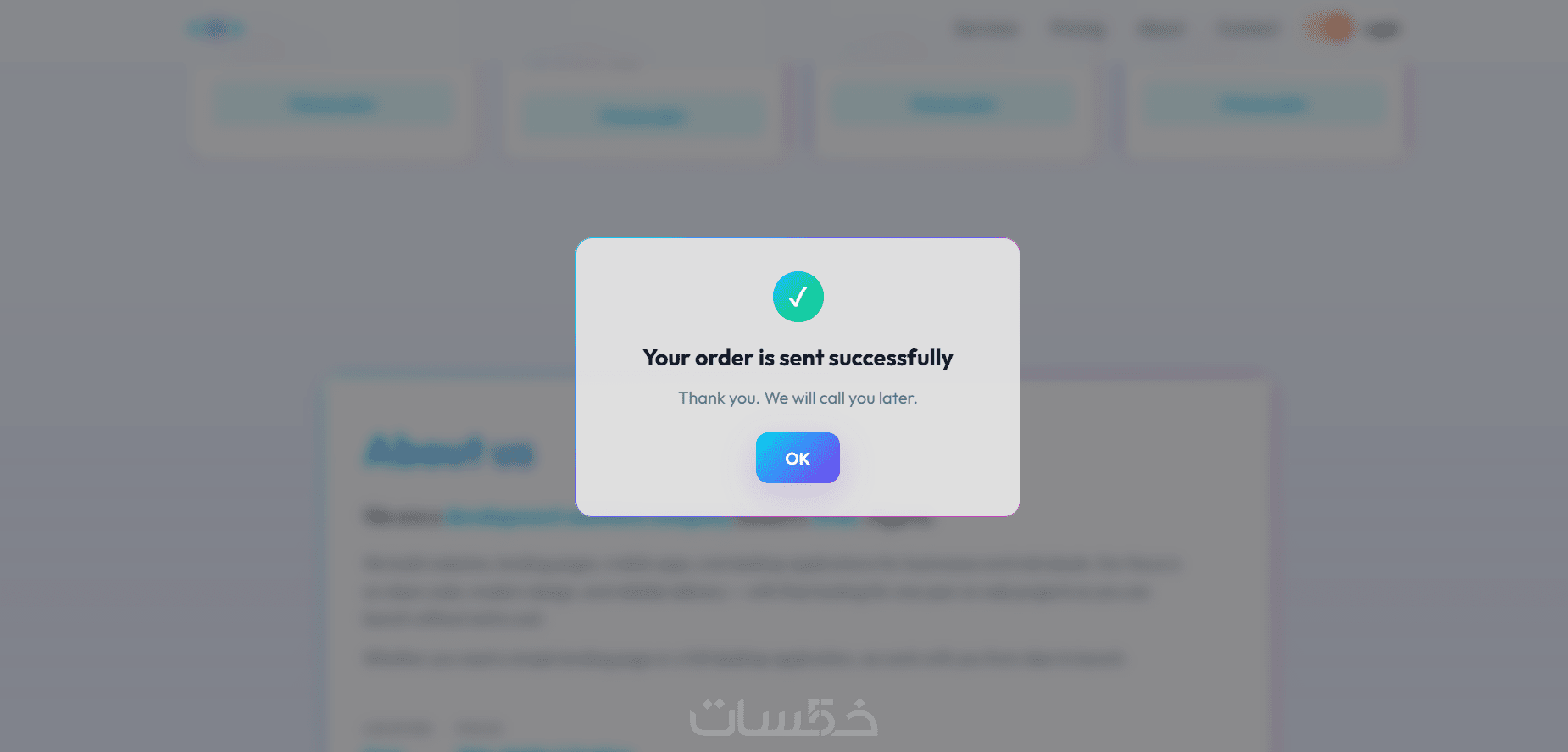Click the green checkmark success icon
The image size is (1568, 752).
(x=798, y=297)
